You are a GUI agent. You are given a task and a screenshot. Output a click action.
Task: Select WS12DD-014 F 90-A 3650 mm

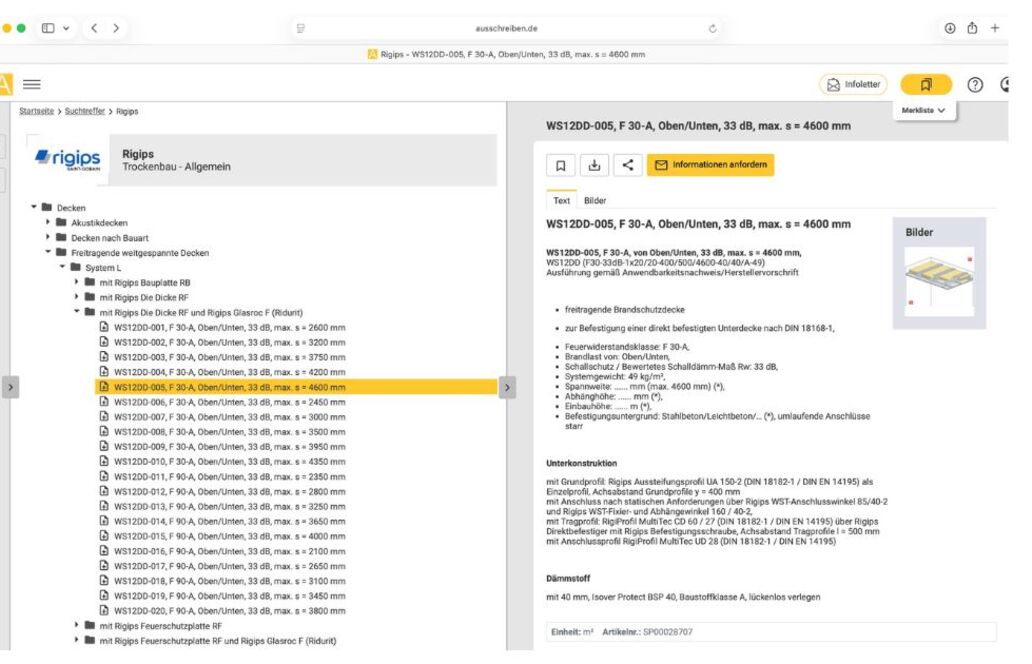(230, 521)
